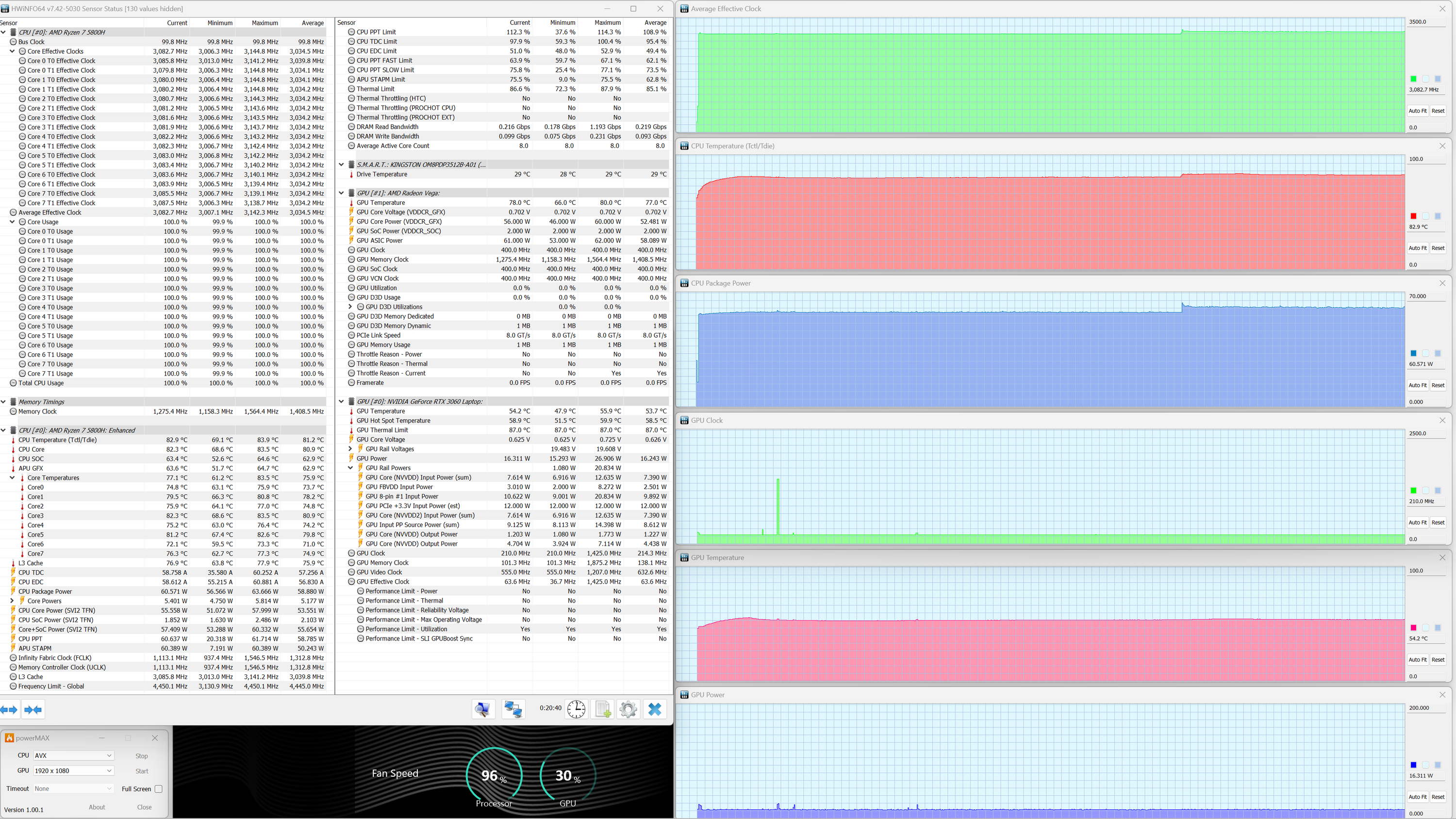The image size is (1456, 819).
Task: Open the GPU 1920 x 1080 resolution dropdown
Action: click(x=73, y=771)
